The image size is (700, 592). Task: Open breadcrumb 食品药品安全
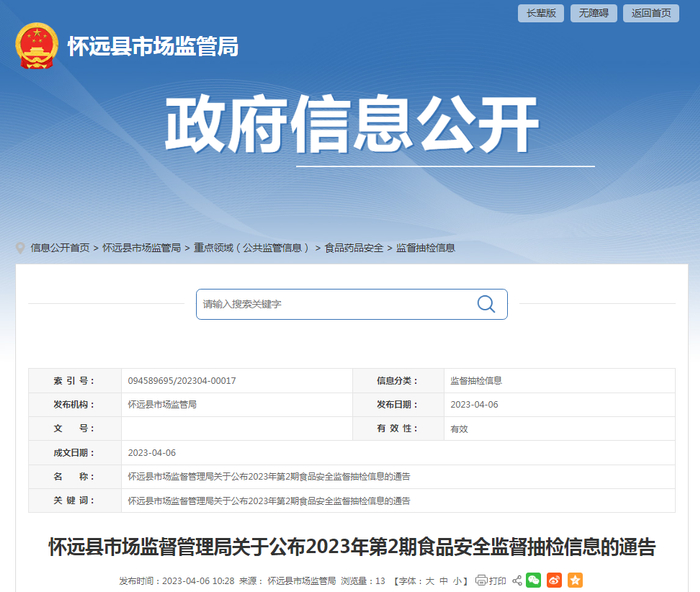click(354, 248)
